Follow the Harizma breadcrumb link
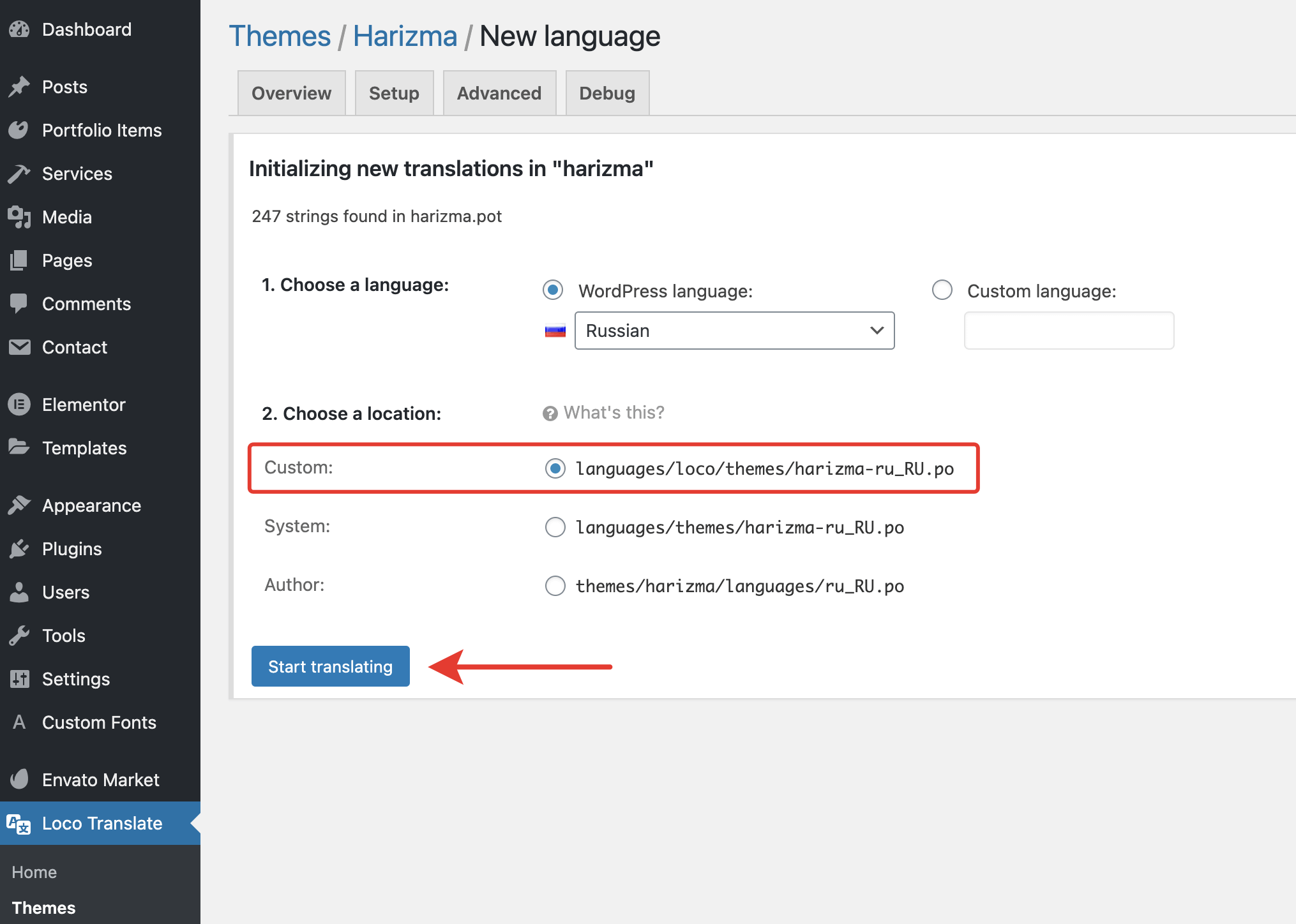Viewport: 1296px width, 924px height. click(x=405, y=36)
